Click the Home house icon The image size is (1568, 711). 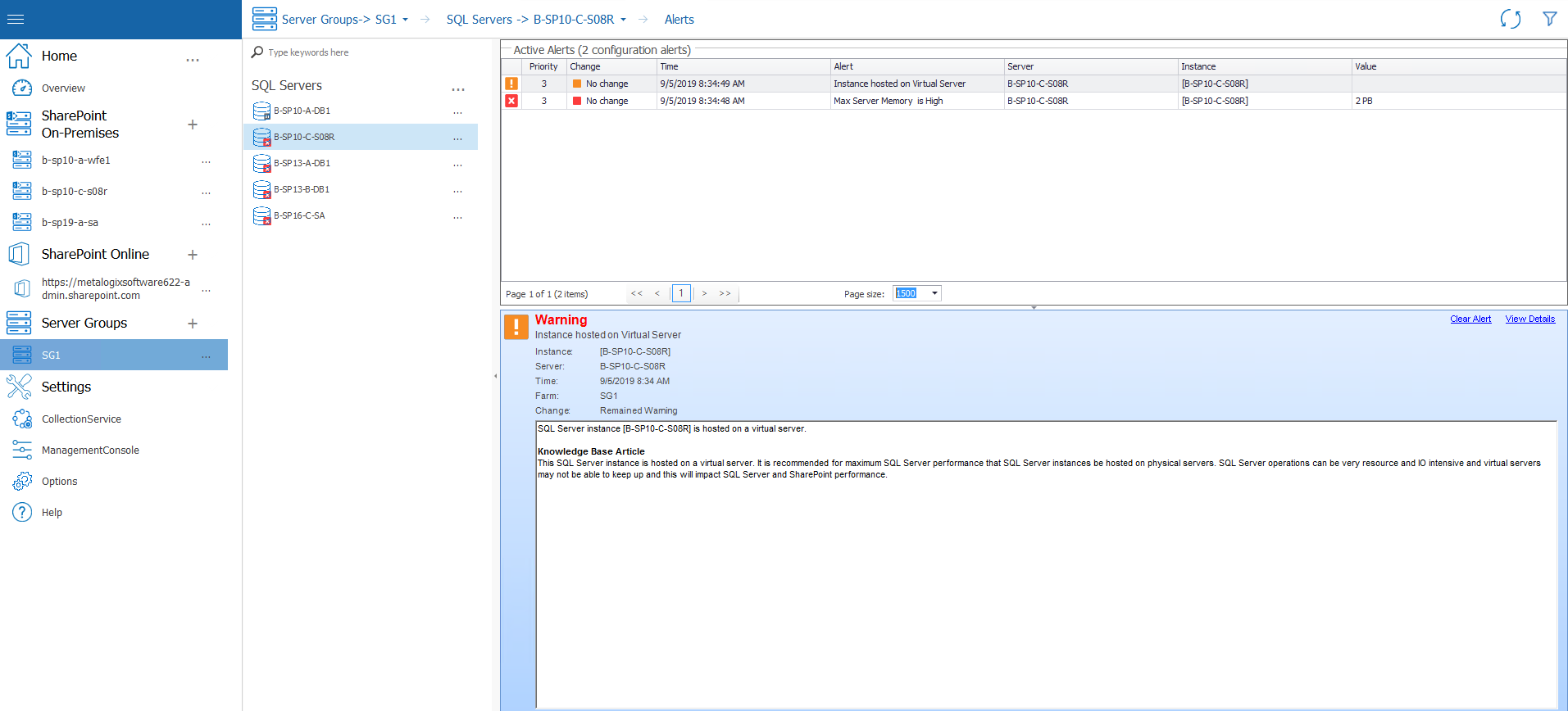19,56
